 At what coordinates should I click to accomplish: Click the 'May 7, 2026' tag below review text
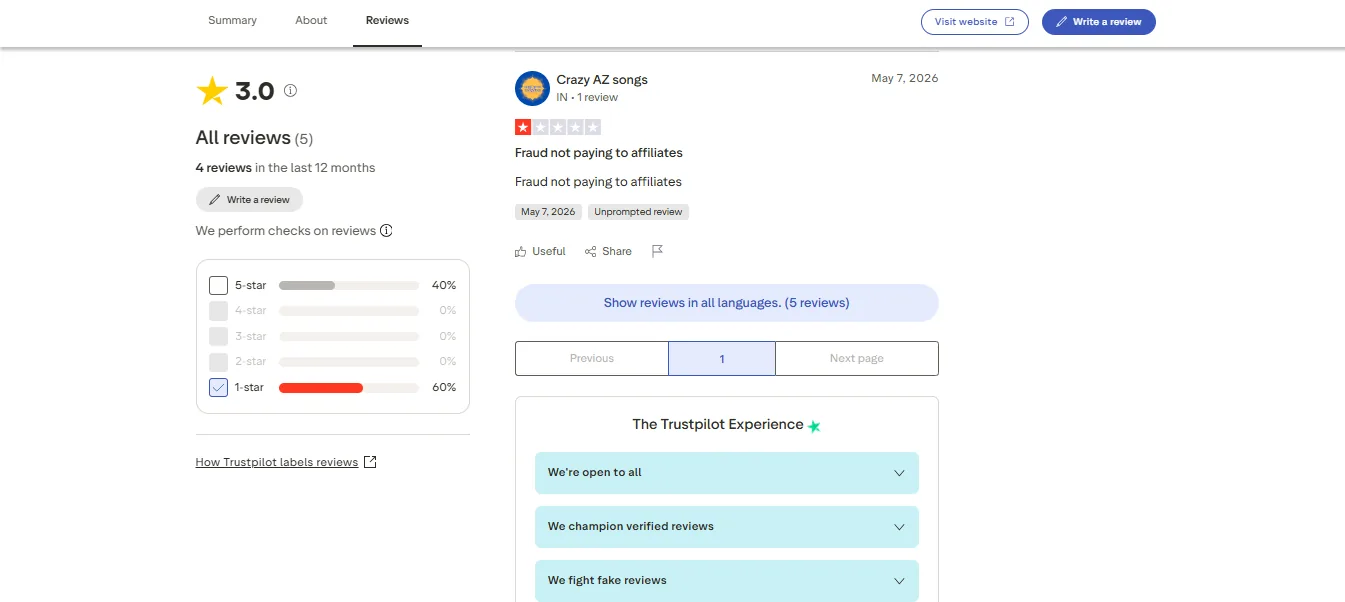(x=548, y=212)
